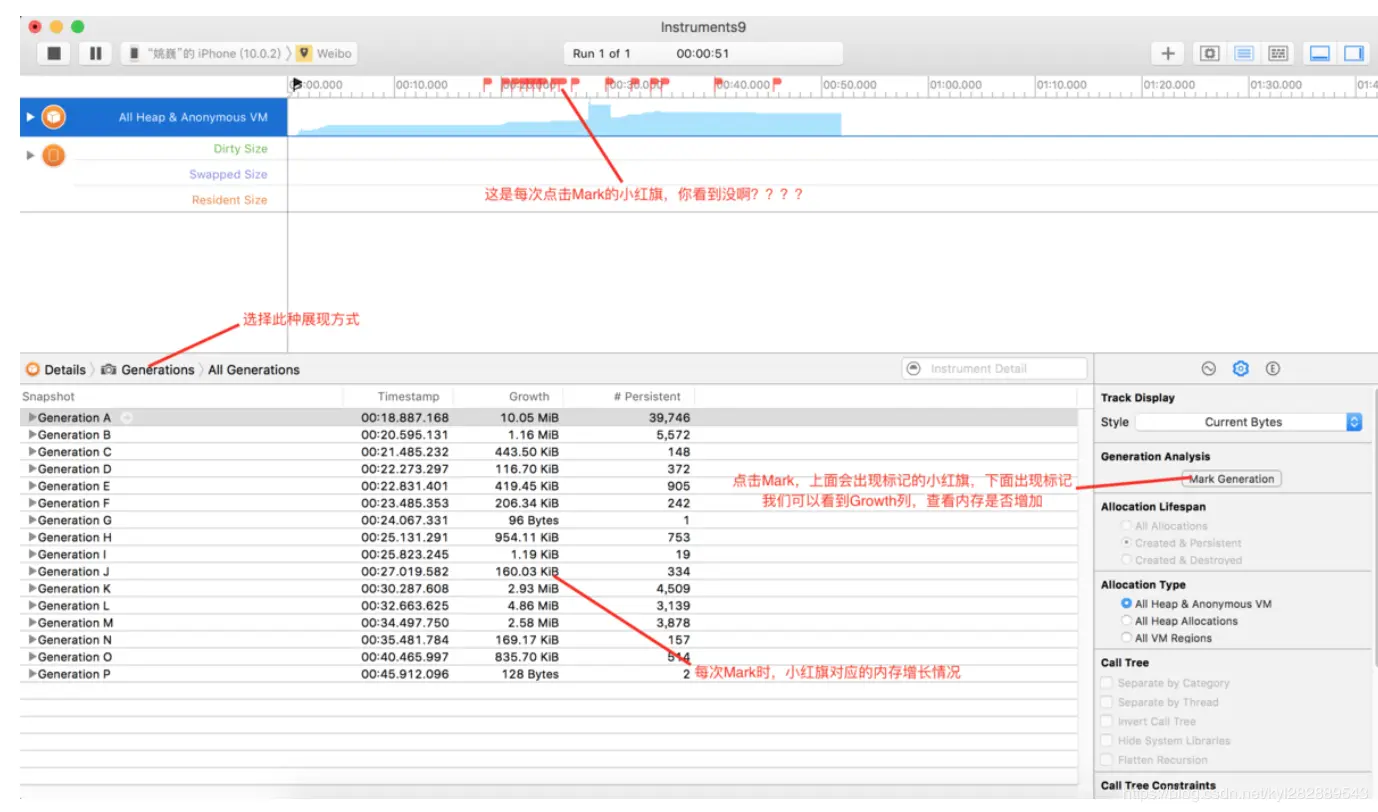This screenshot has height=812, width=1378.
Task: Enable Separate by Thread checkbox
Action: (x=1107, y=702)
